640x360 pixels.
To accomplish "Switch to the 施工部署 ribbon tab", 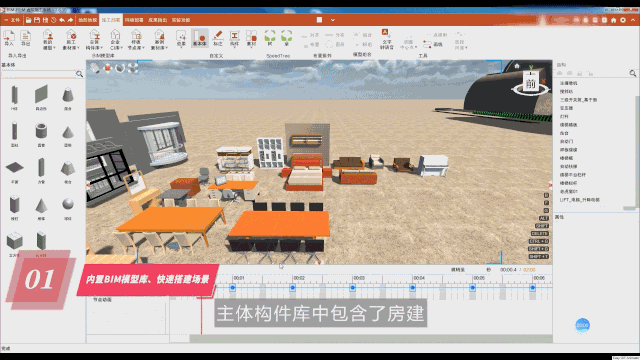I will click(x=111, y=20).
